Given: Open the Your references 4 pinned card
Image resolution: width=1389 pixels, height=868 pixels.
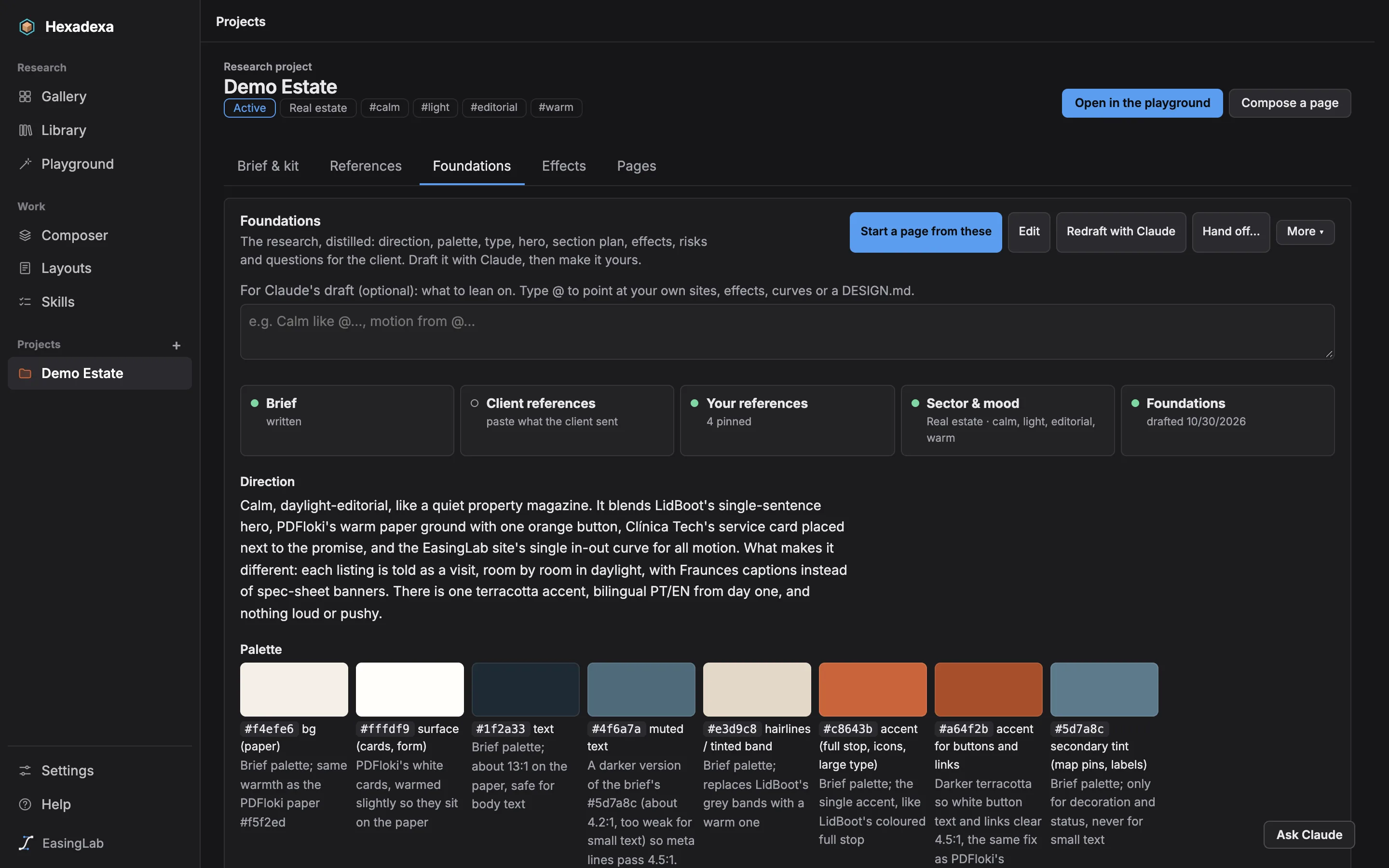Looking at the screenshot, I should click(787, 420).
